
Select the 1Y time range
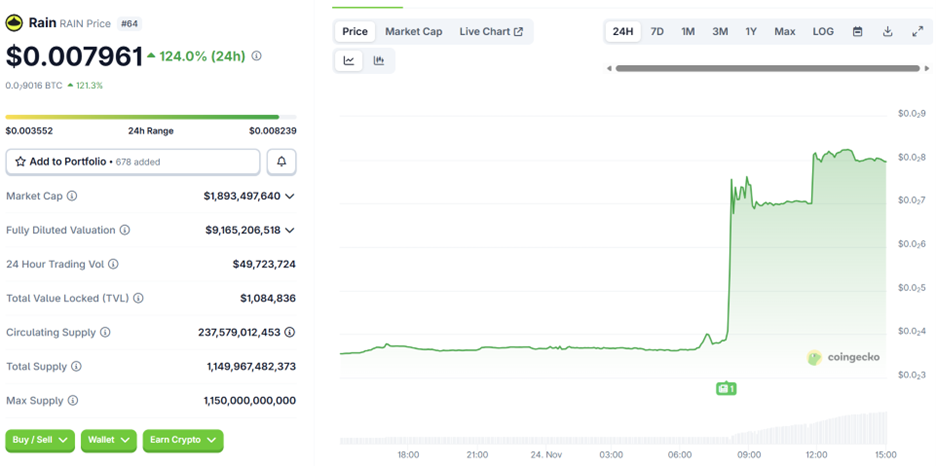pyautogui.click(x=751, y=32)
